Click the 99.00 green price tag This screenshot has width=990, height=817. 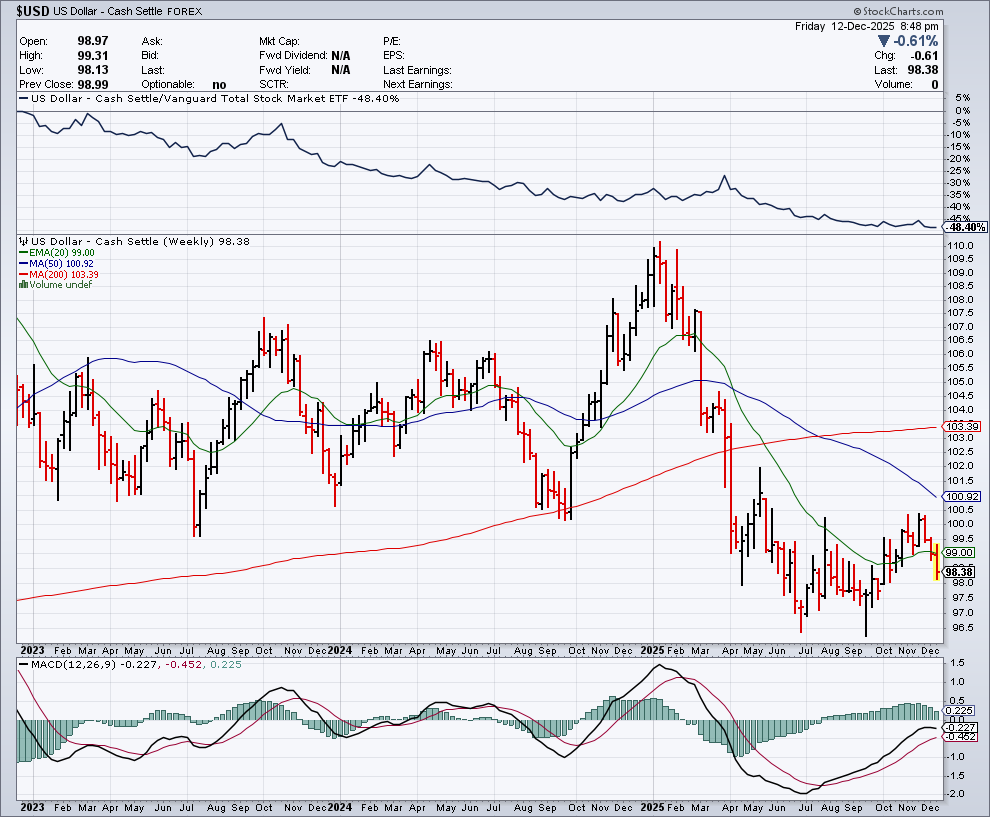[x=959, y=552]
